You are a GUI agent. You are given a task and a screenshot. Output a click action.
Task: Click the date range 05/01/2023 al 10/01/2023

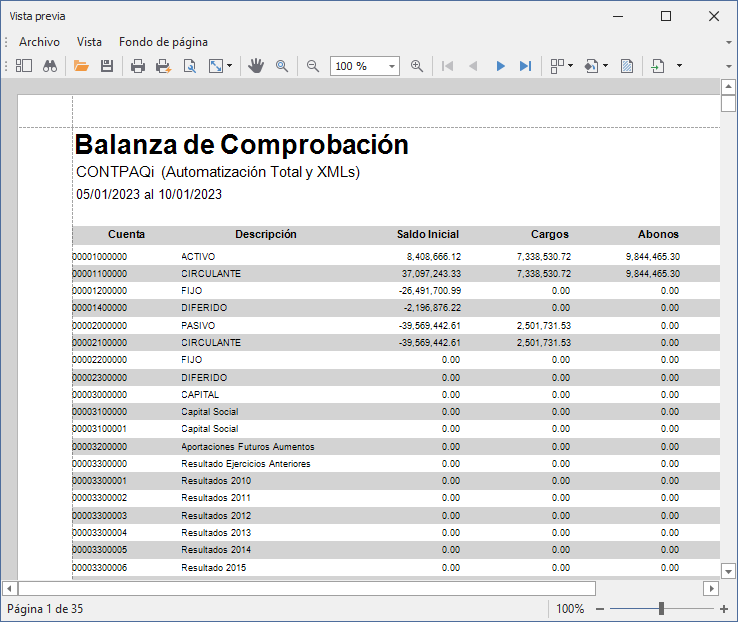click(149, 194)
